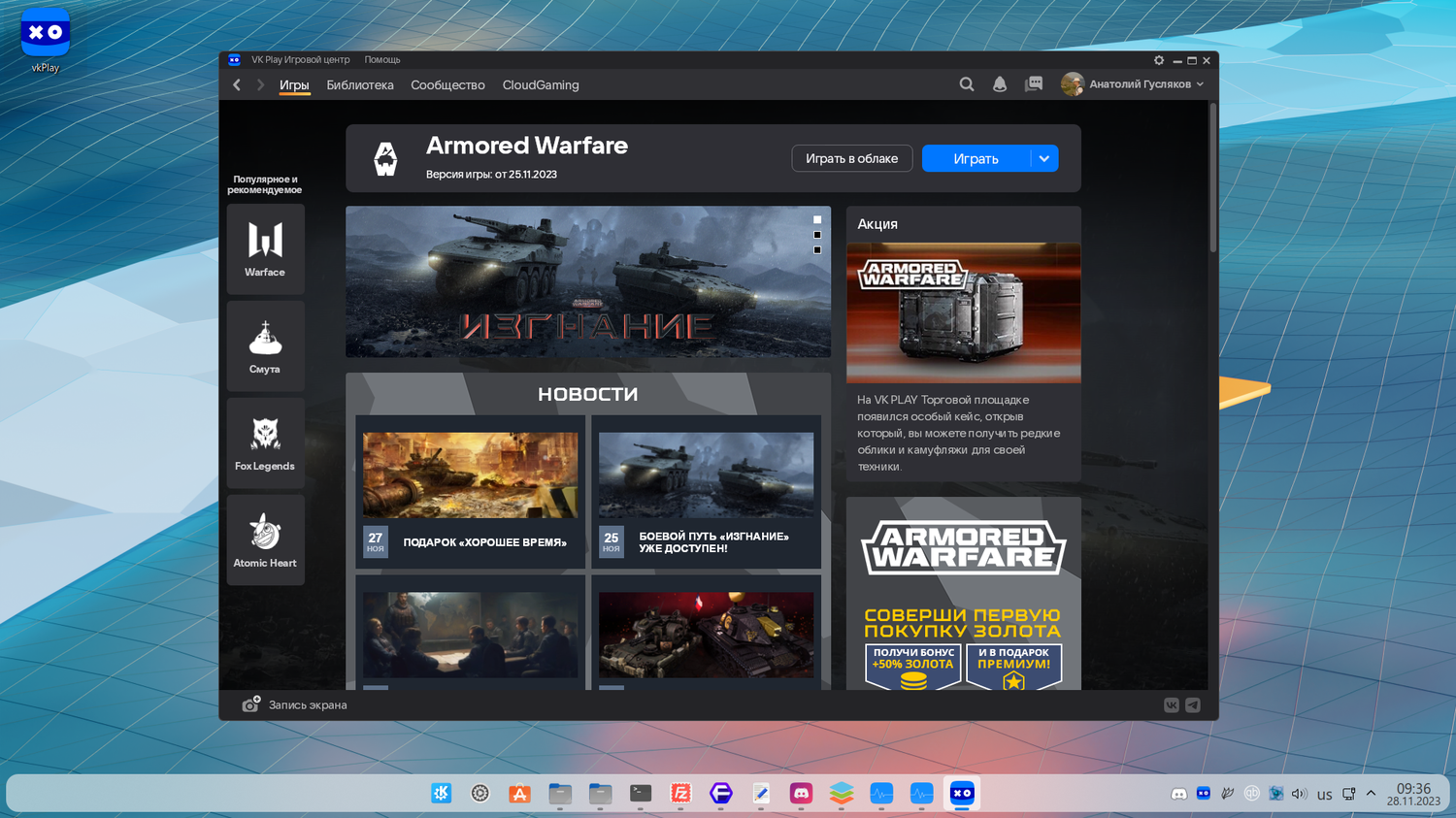Click the screen recording camera icon
1456x818 pixels.
coord(250,704)
